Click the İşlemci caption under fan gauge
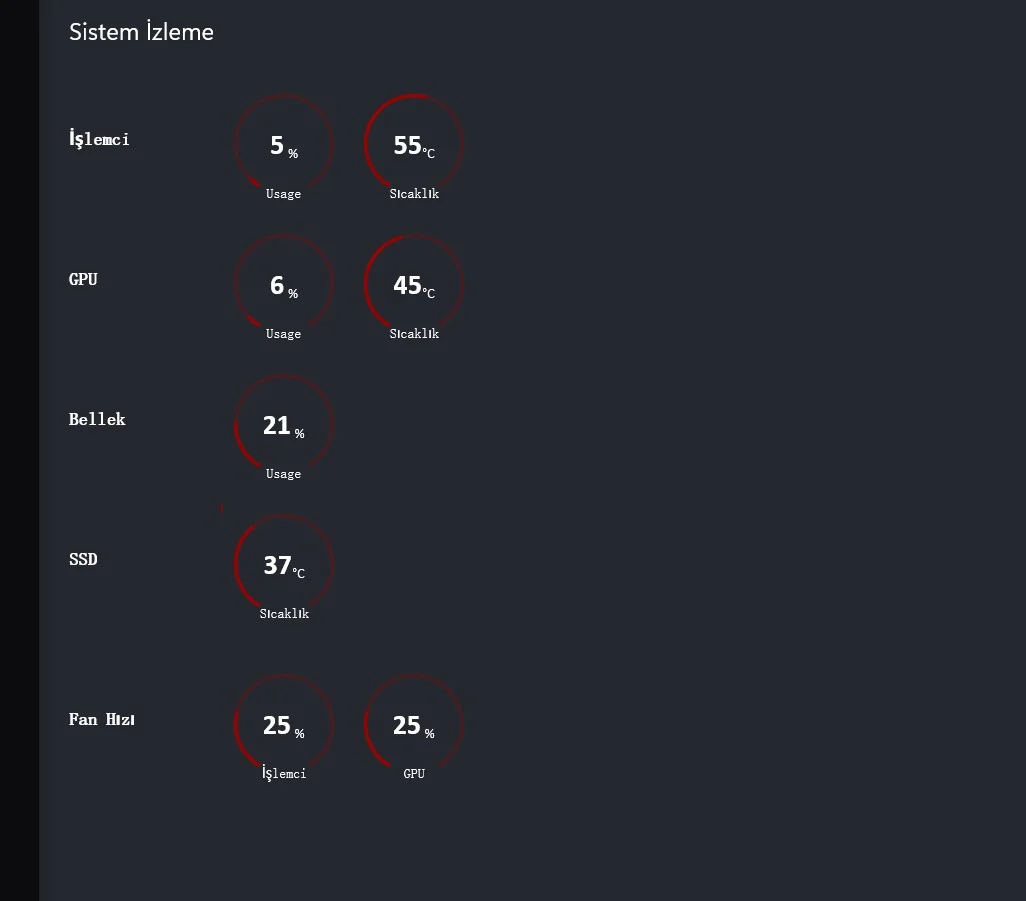The image size is (1026, 901). [284, 774]
